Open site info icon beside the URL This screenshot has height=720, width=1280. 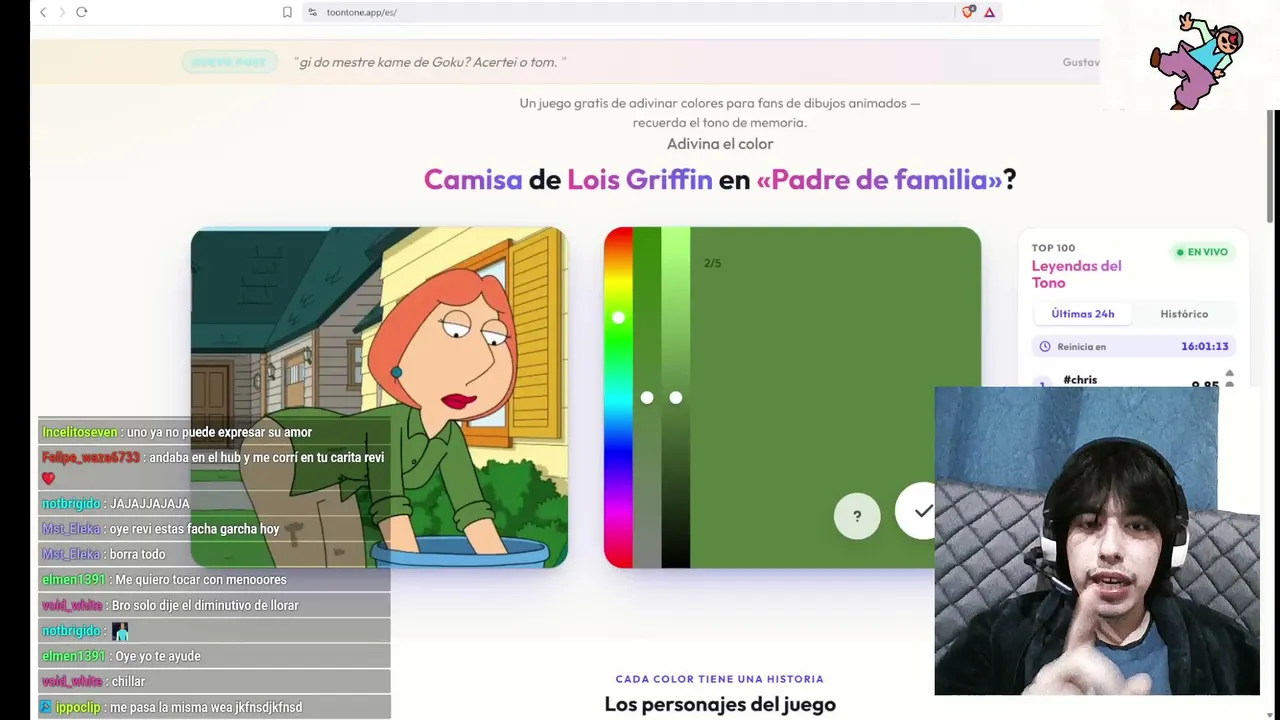tap(312, 12)
